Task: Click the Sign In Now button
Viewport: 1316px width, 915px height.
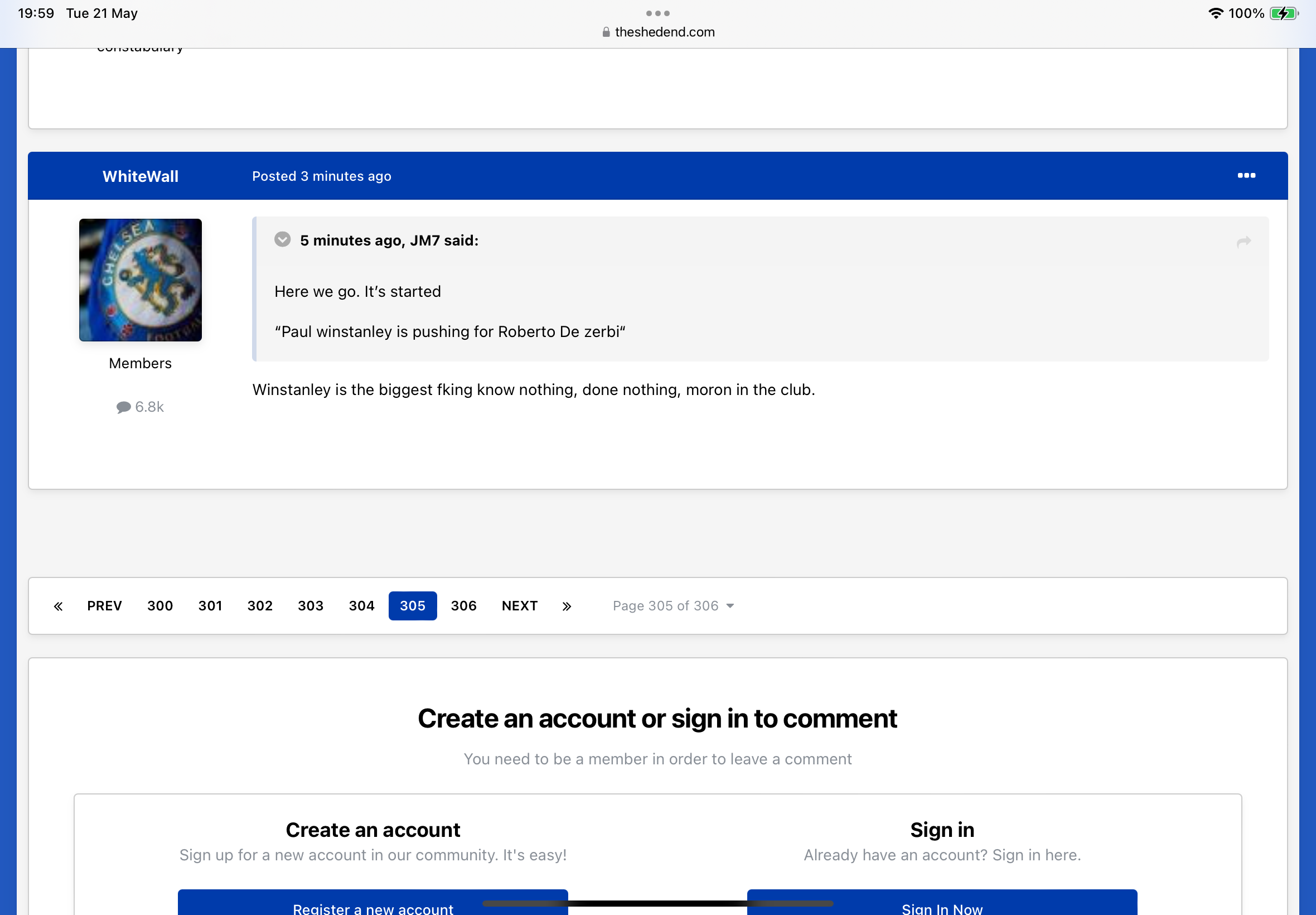Action: click(942, 902)
